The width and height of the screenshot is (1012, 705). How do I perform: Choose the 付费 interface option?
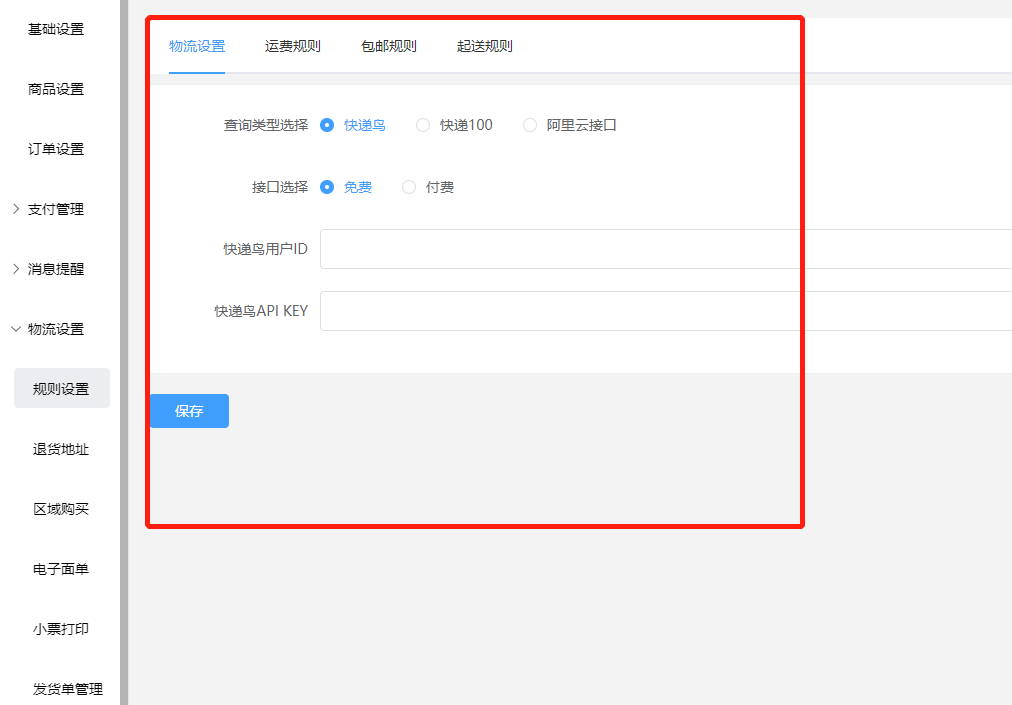tap(409, 187)
